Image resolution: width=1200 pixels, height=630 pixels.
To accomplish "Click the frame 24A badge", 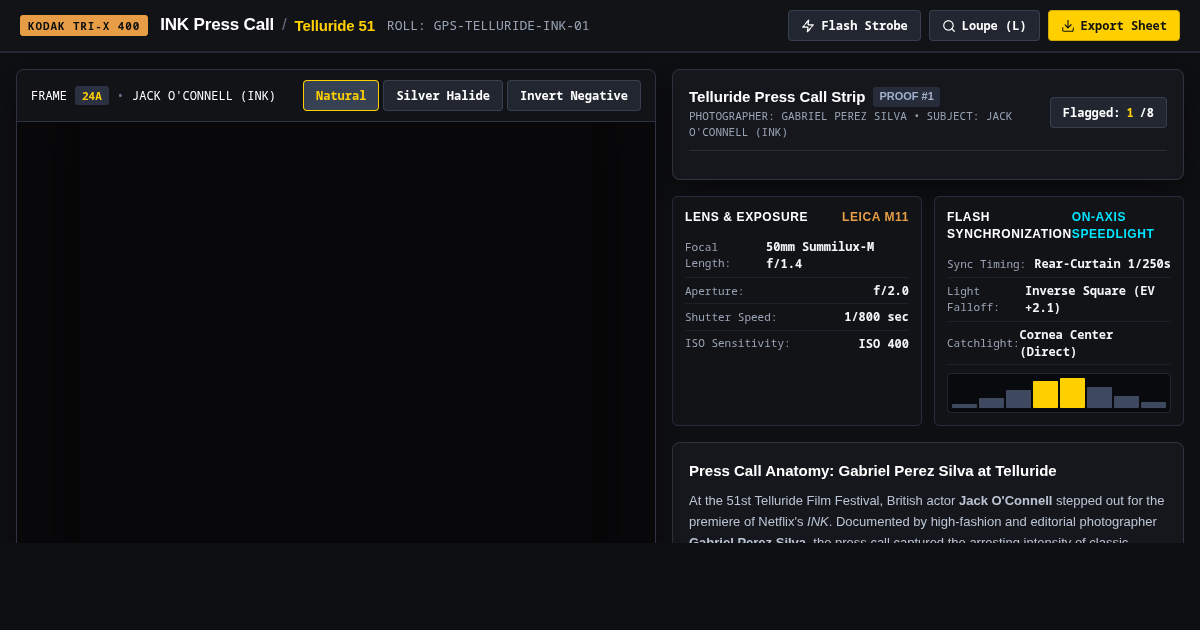I will click(x=92, y=96).
